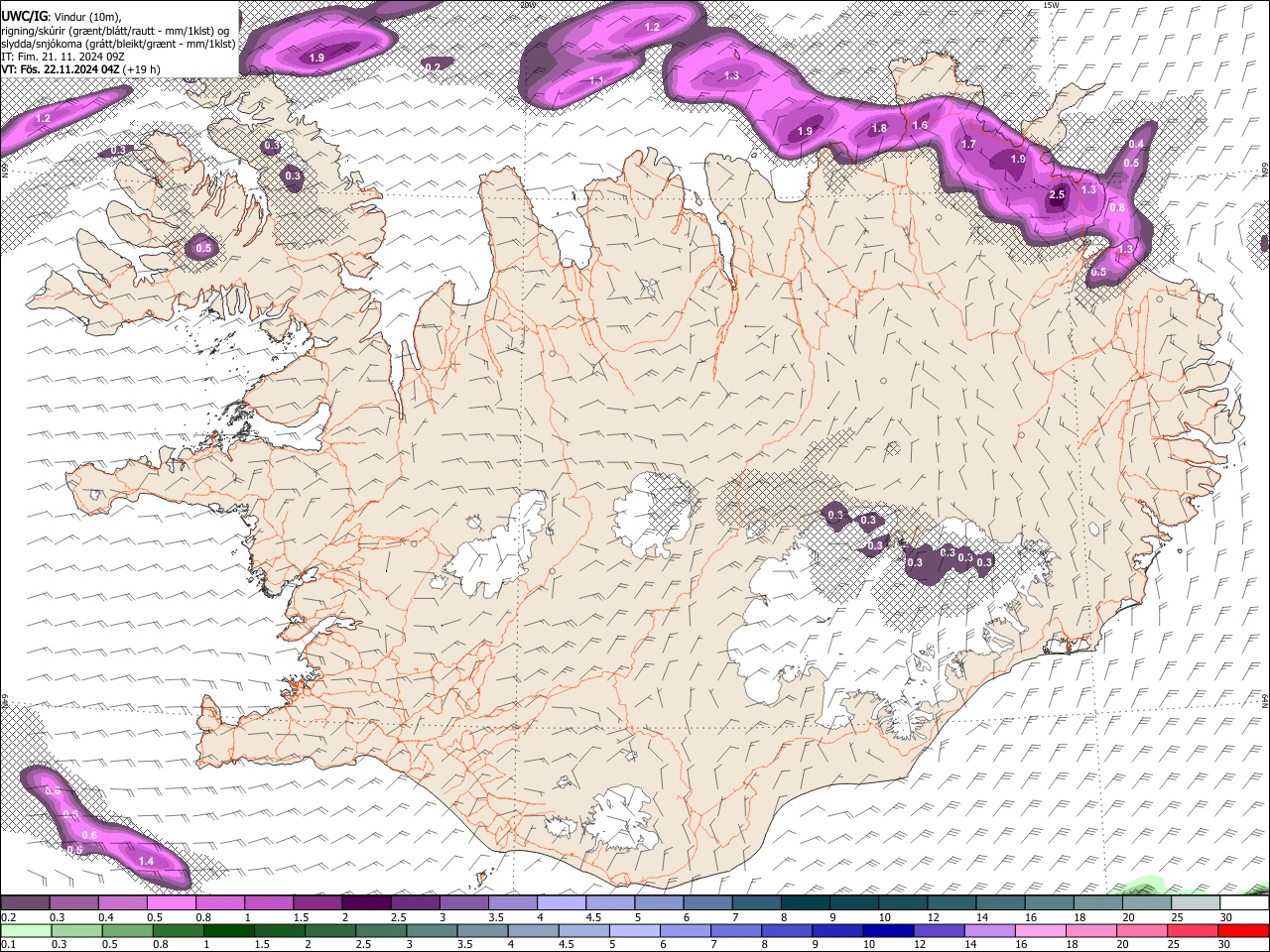Image resolution: width=1270 pixels, height=952 pixels.
Task: Click the 0.2 swatch in the upper legend row
Action: pyautogui.click(x=25, y=903)
